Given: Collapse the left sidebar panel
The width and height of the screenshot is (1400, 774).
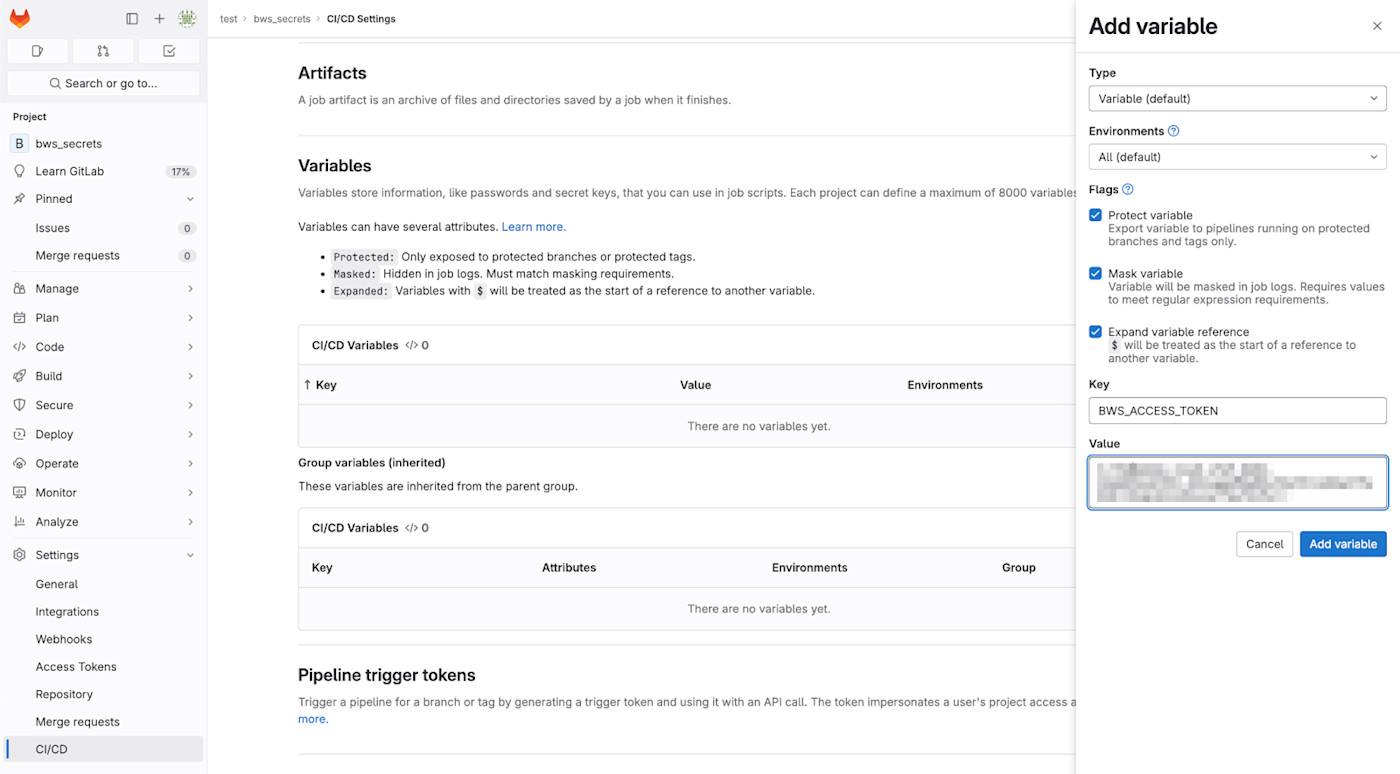Looking at the screenshot, I should pyautogui.click(x=131, y=18).
